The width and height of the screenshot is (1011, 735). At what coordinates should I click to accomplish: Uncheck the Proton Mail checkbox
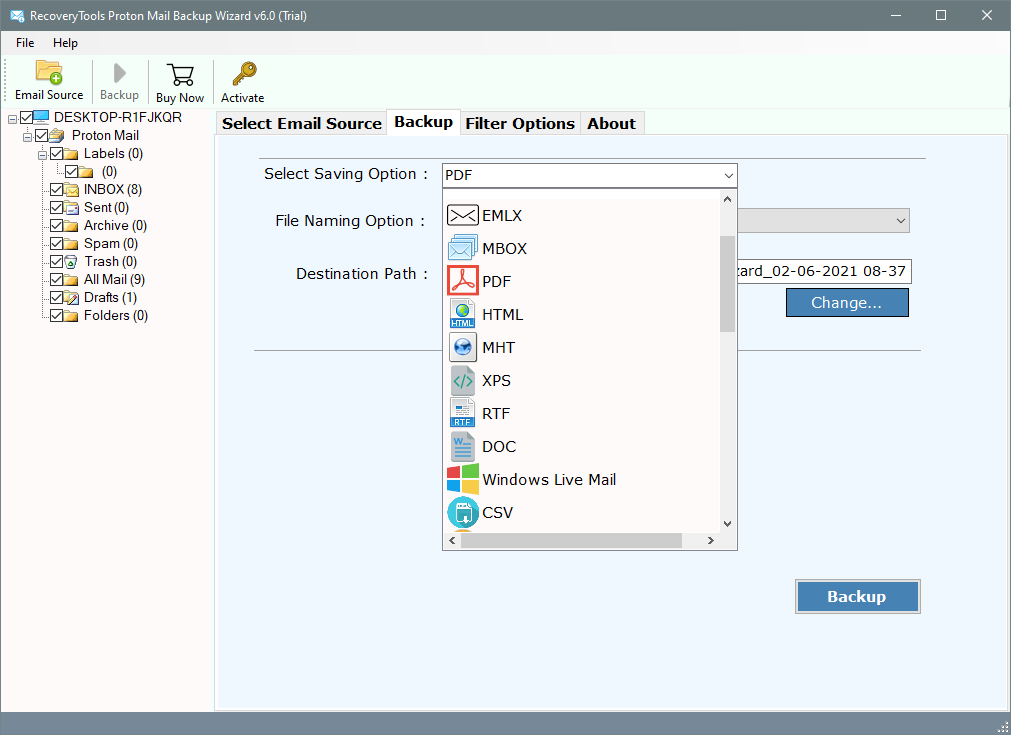coord(42,135)
